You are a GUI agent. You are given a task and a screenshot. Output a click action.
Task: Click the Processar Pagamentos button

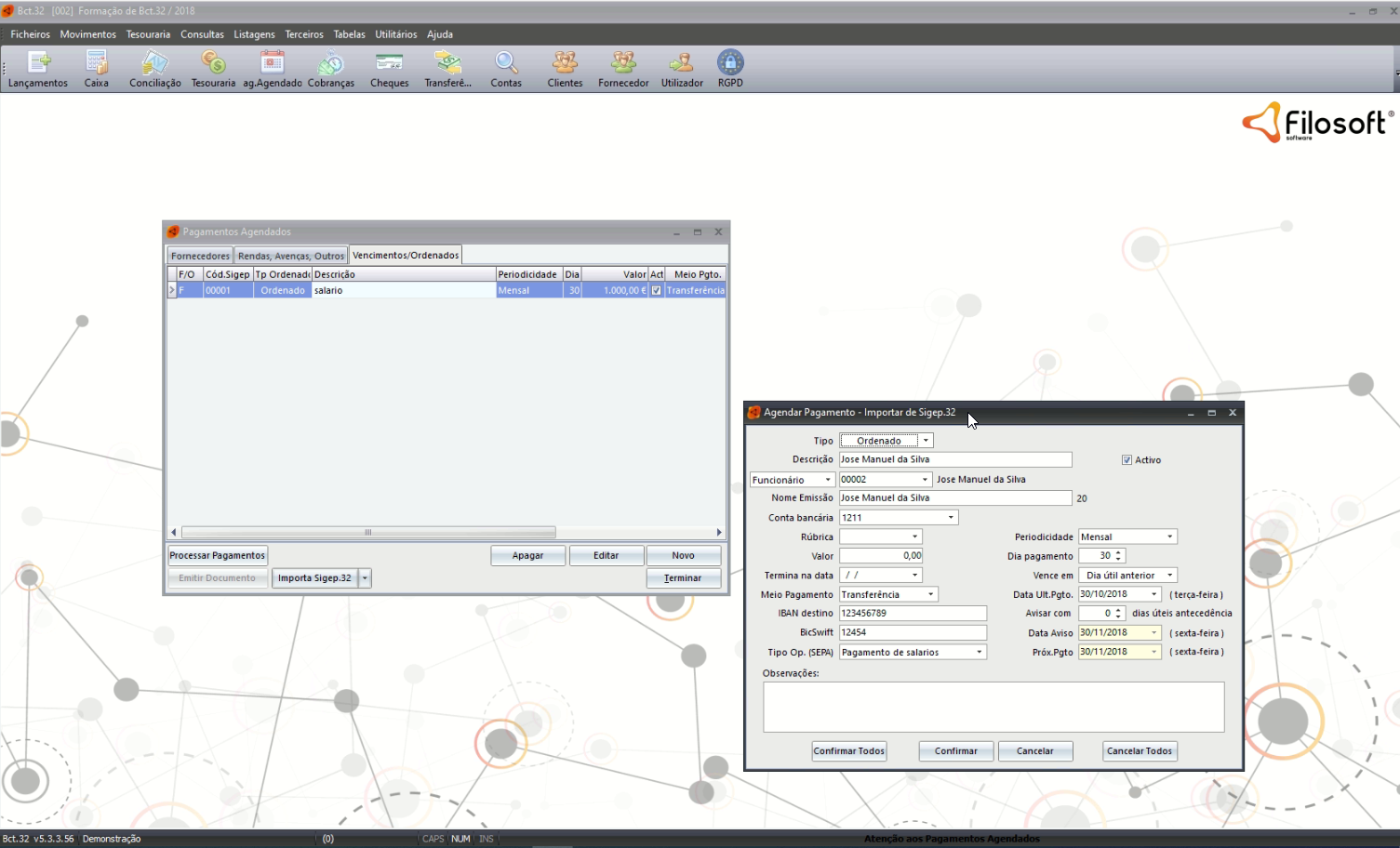pos(218,556)
